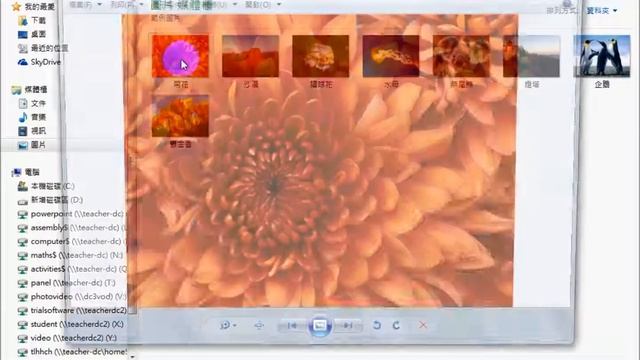This screenshot has width=640, height=360.
Task: Open 文件 documents library
Action: pyautogui.click(x=33, y=104)
